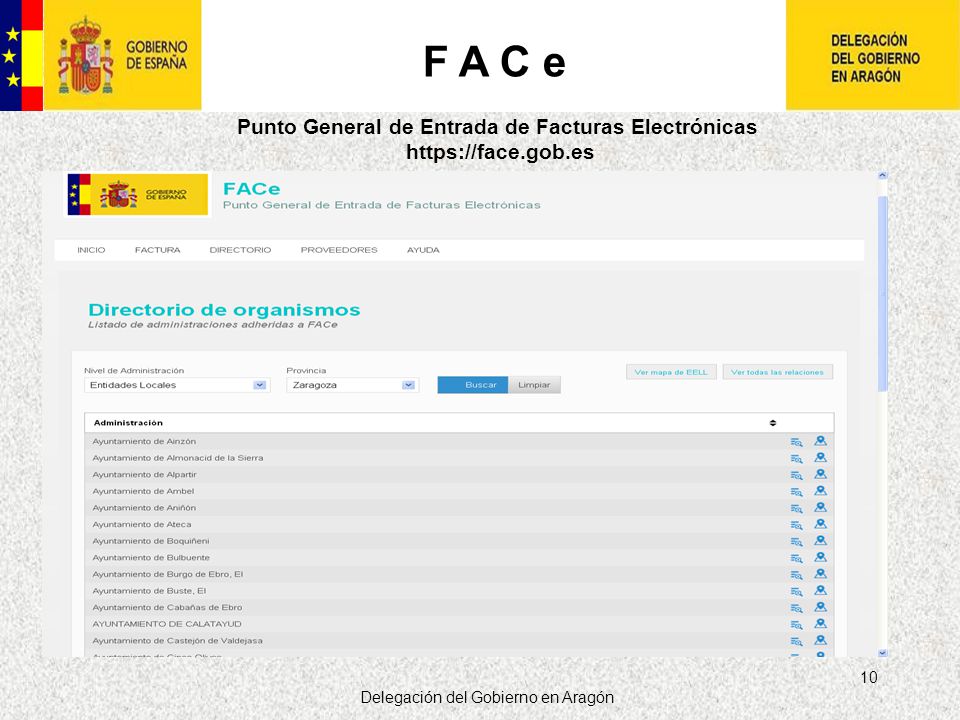Open the FACTURA menu
Viewport: 960px width, 720px height.
(x=157, y=250)
